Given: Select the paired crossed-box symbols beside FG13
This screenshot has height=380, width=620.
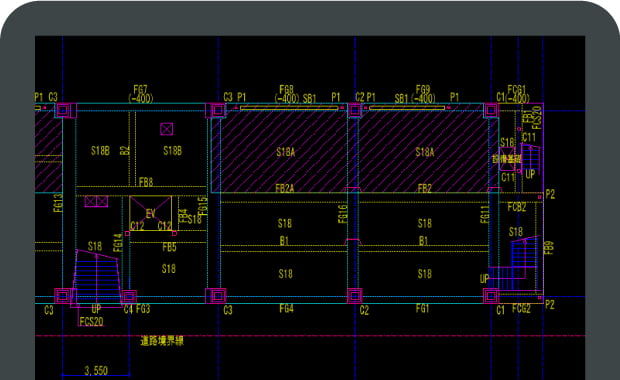Looking at the screenshot, I should click(x=96, y=201).
